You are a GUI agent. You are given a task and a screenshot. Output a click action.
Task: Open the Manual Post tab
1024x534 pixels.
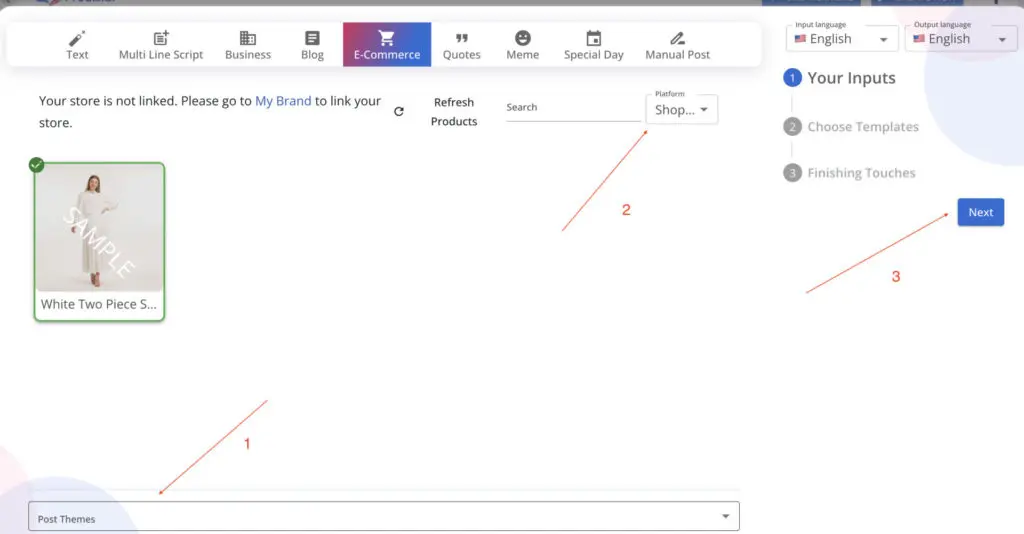coord(677,44)
